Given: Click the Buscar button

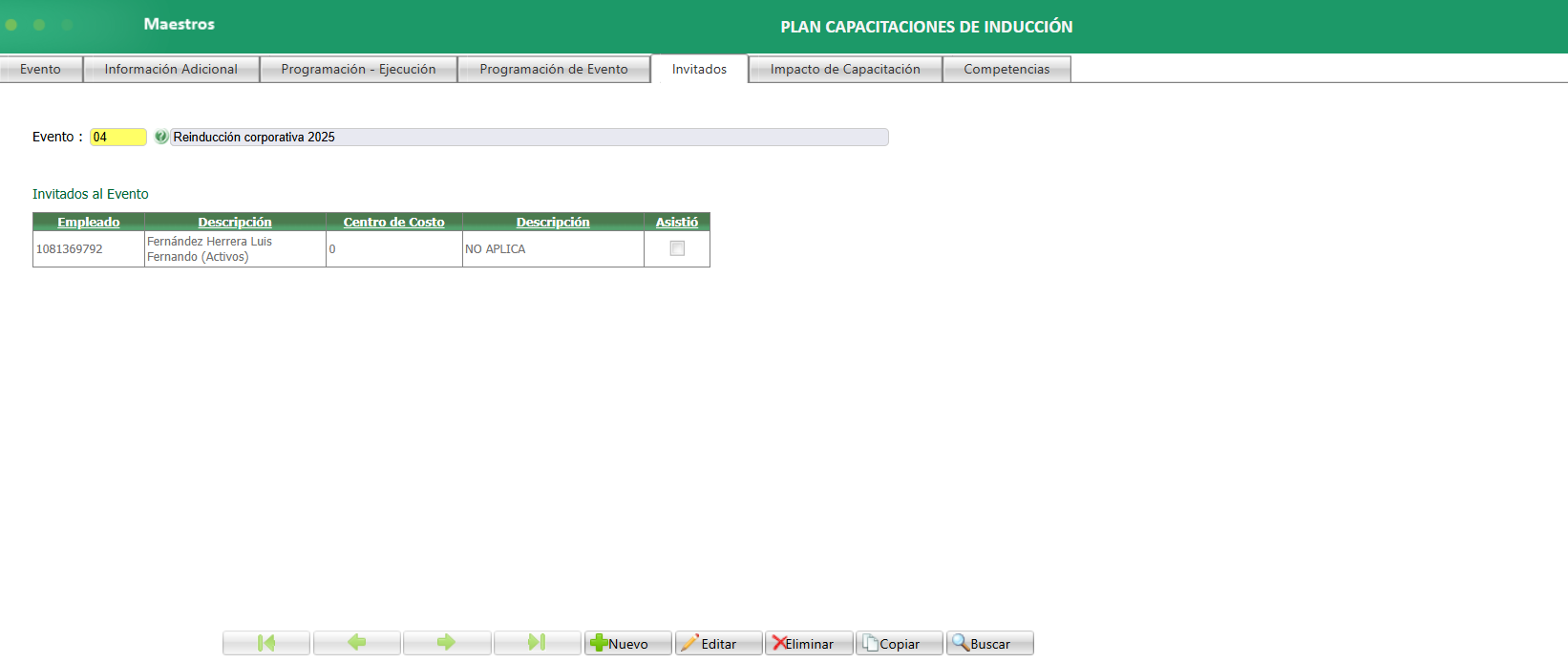Looking at the screenshot, I should click(990, 643).
